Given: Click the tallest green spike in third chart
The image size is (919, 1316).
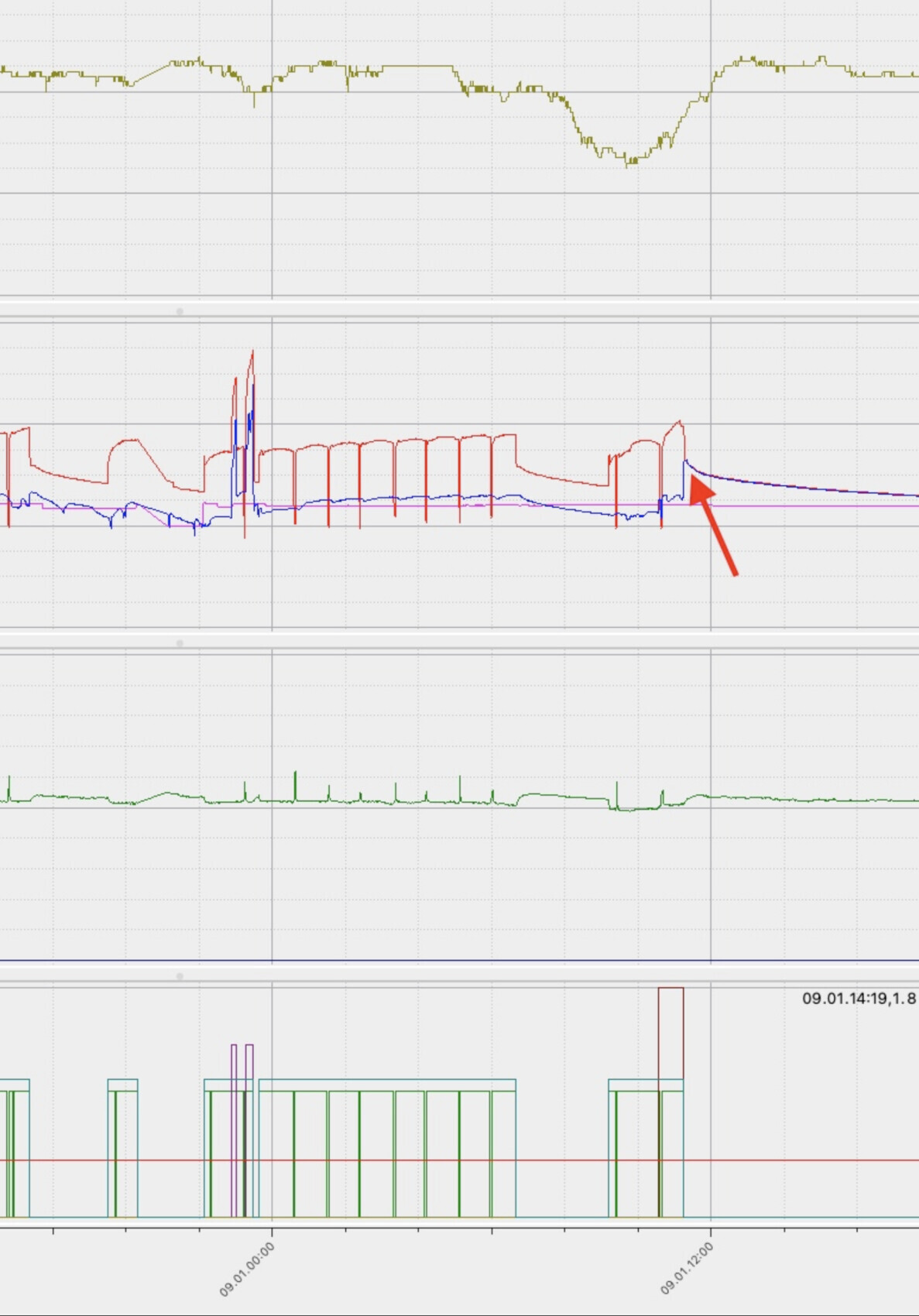Looking at the screenshot, I should coord(296,774).
